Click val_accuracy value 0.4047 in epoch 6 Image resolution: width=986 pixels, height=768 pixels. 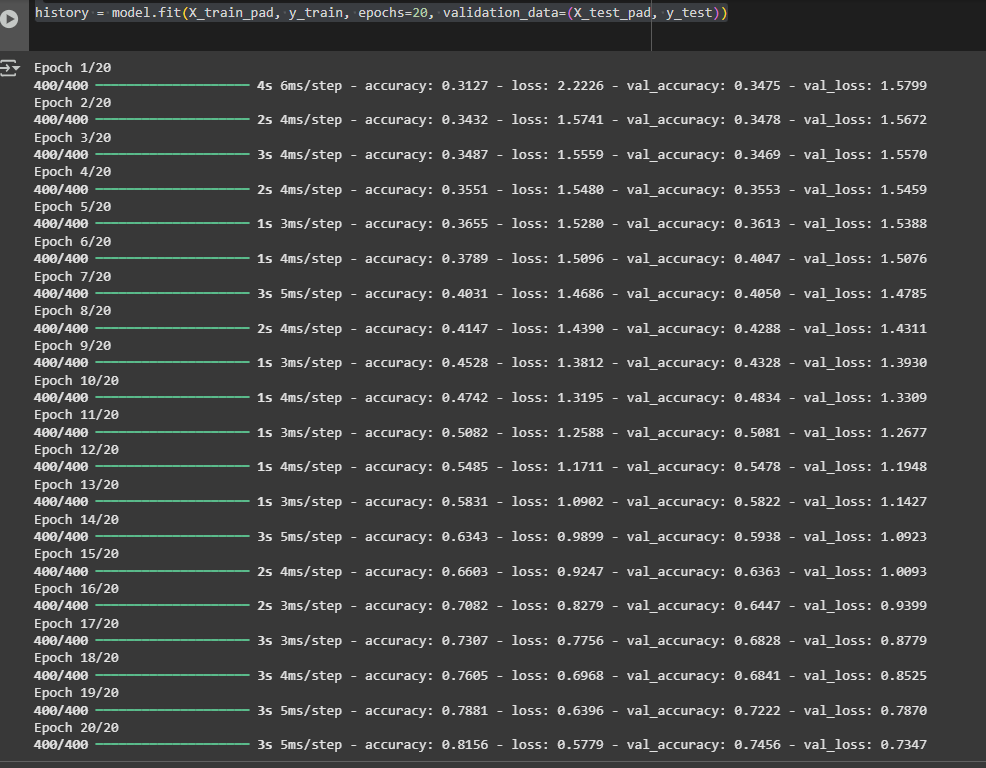[757, 259]
